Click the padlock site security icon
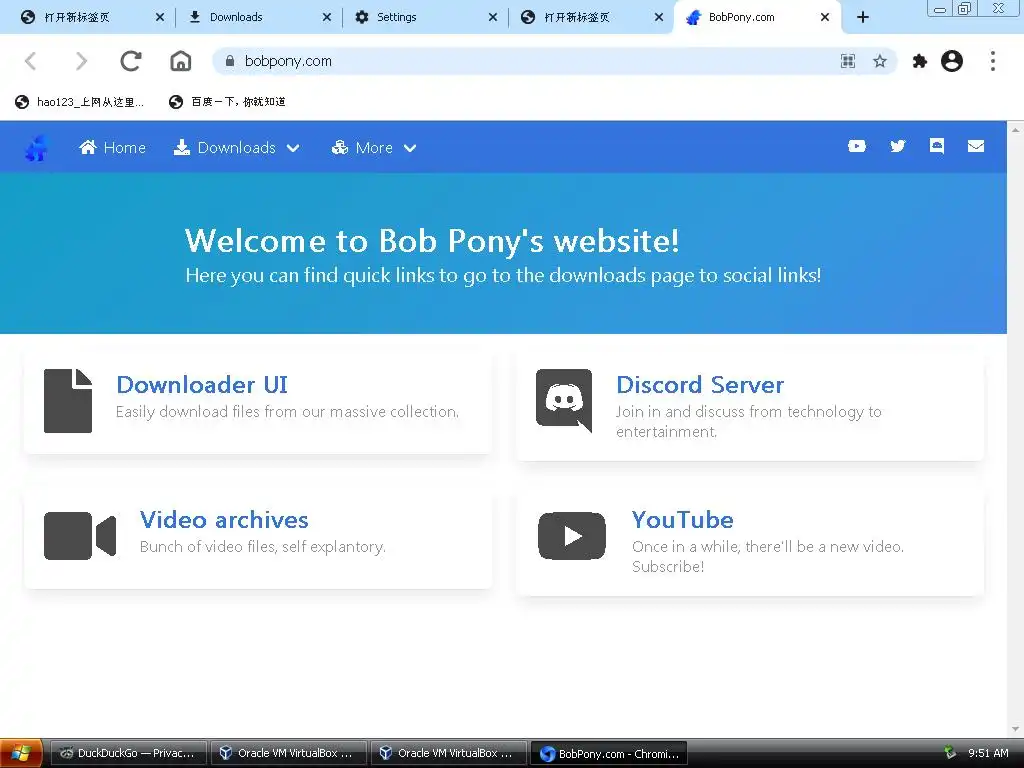 click(x=229, y=61)
